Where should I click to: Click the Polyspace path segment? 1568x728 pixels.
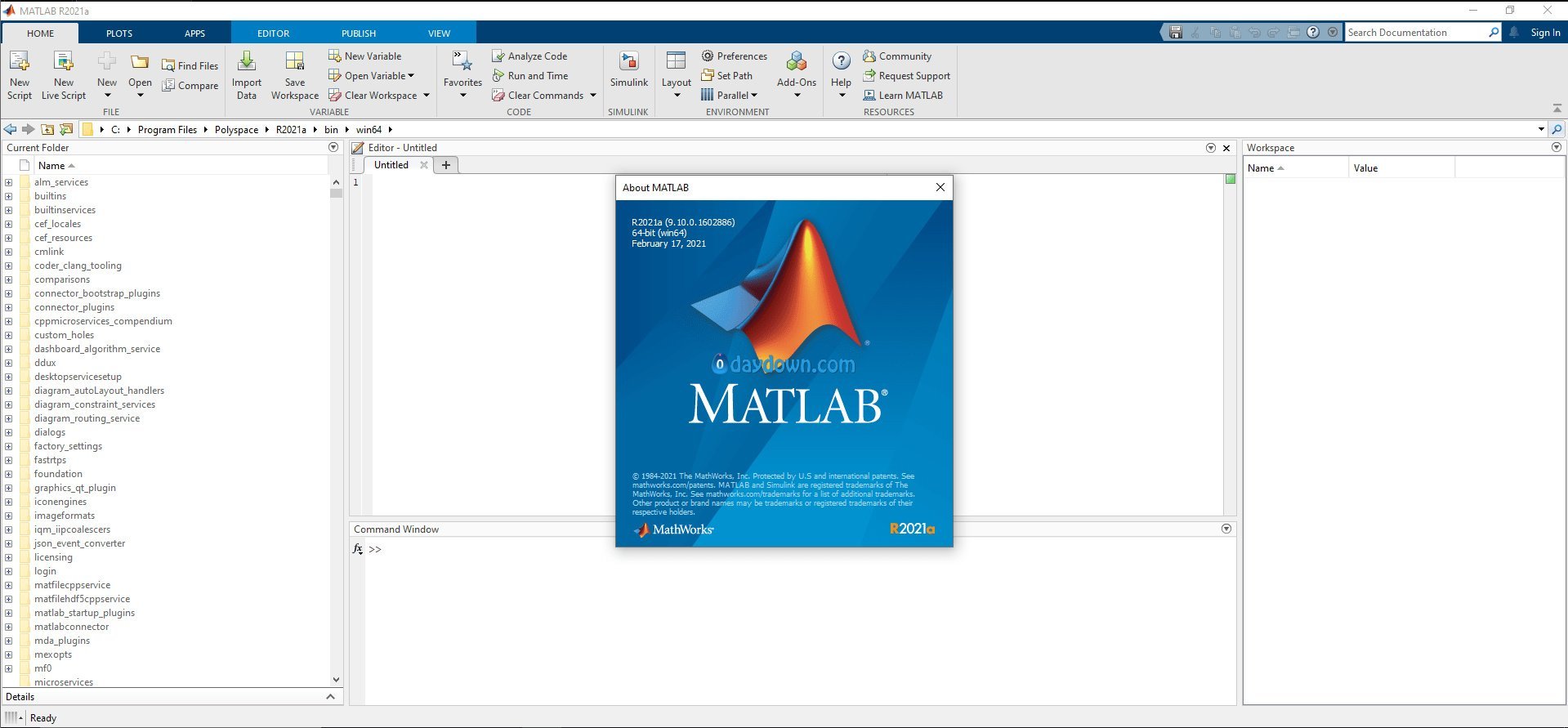(236, 129)
